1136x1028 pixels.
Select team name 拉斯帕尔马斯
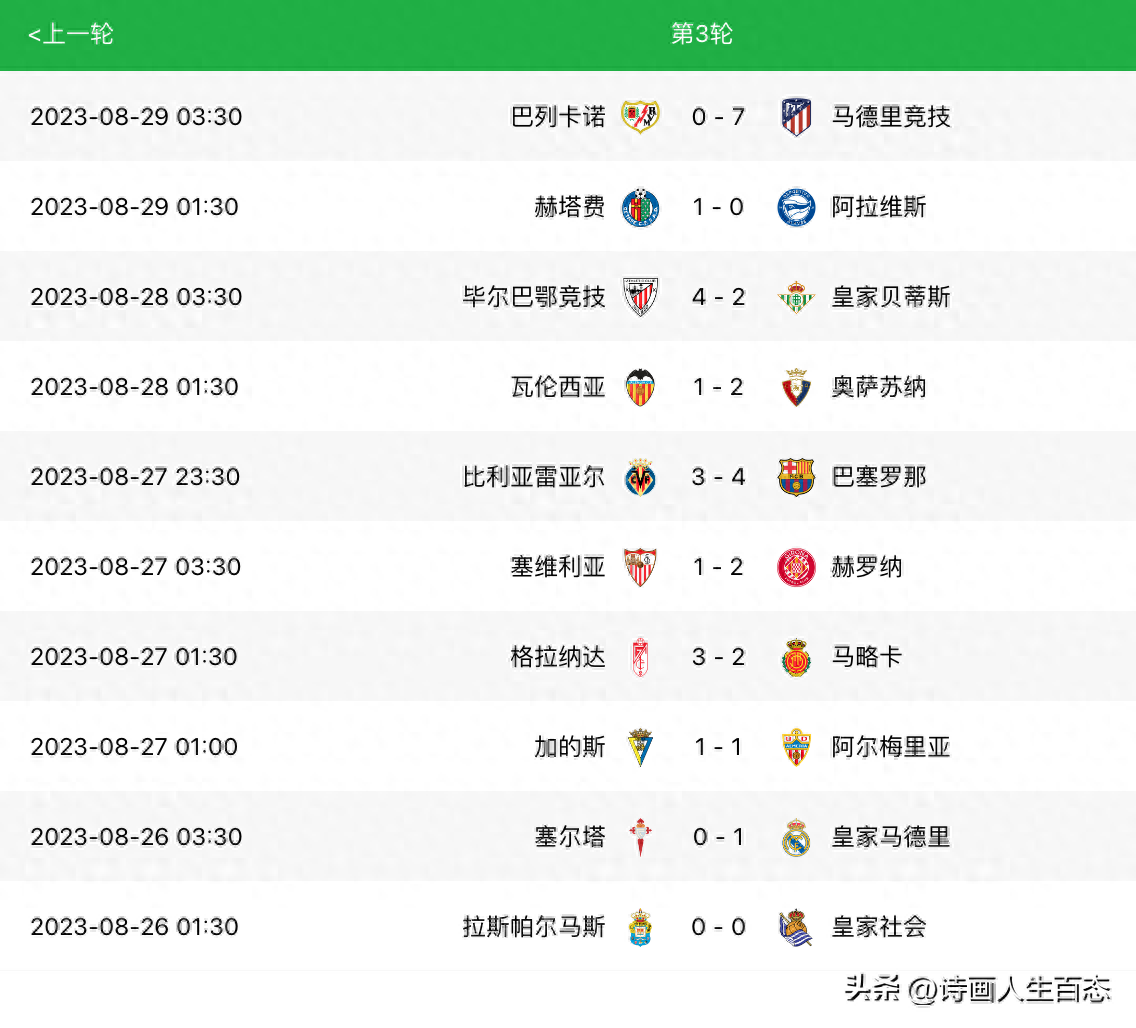[x=534, y=927]
